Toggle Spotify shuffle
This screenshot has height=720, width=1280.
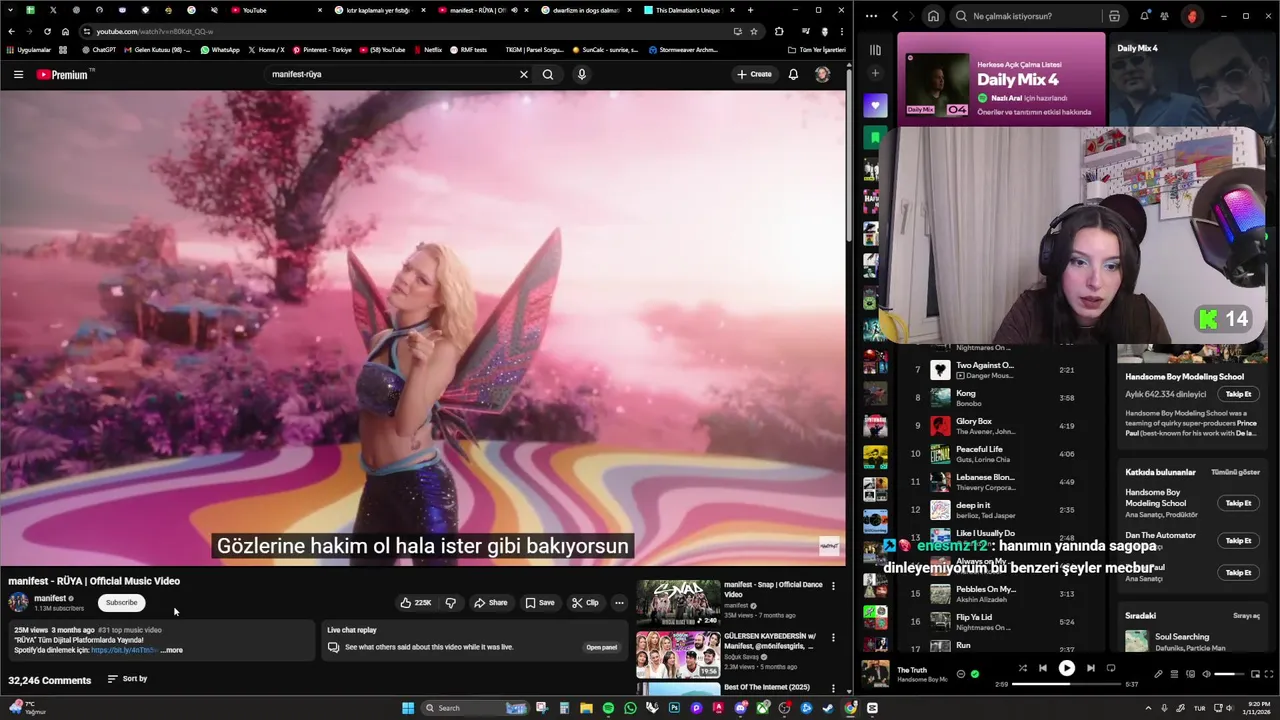pos(1022,668)
